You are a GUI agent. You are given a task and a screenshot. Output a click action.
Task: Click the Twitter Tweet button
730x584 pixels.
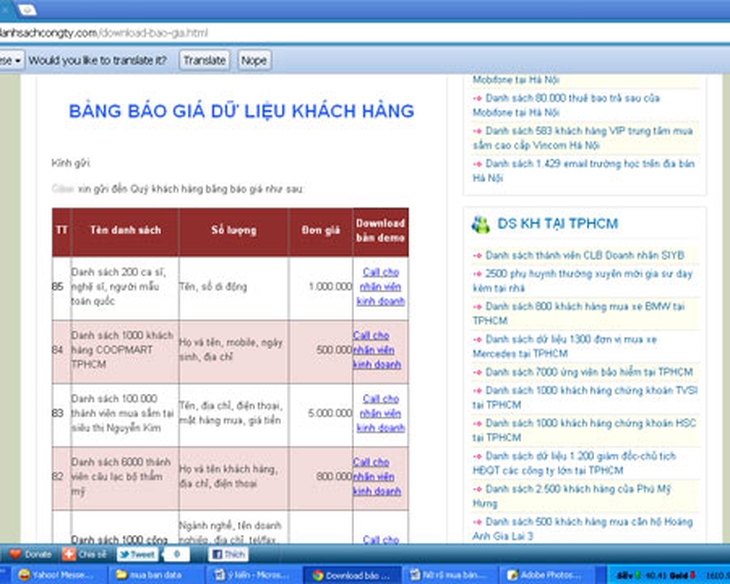(x=137, y=554)
